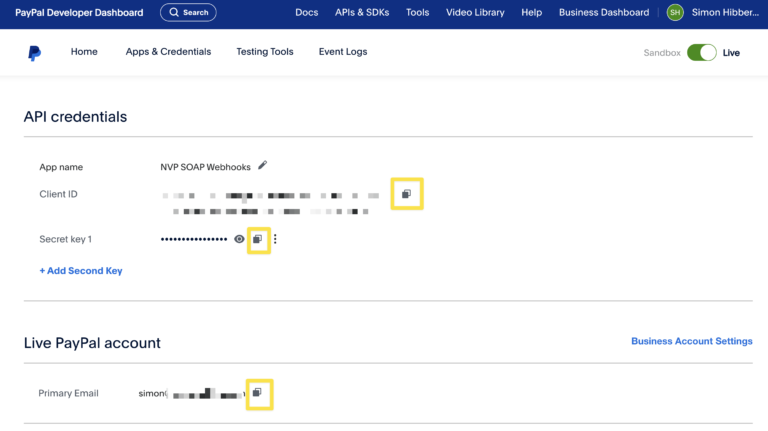Copy the Client ID value
This screenshot has height=431, width=768.
(x=406, y=193)
